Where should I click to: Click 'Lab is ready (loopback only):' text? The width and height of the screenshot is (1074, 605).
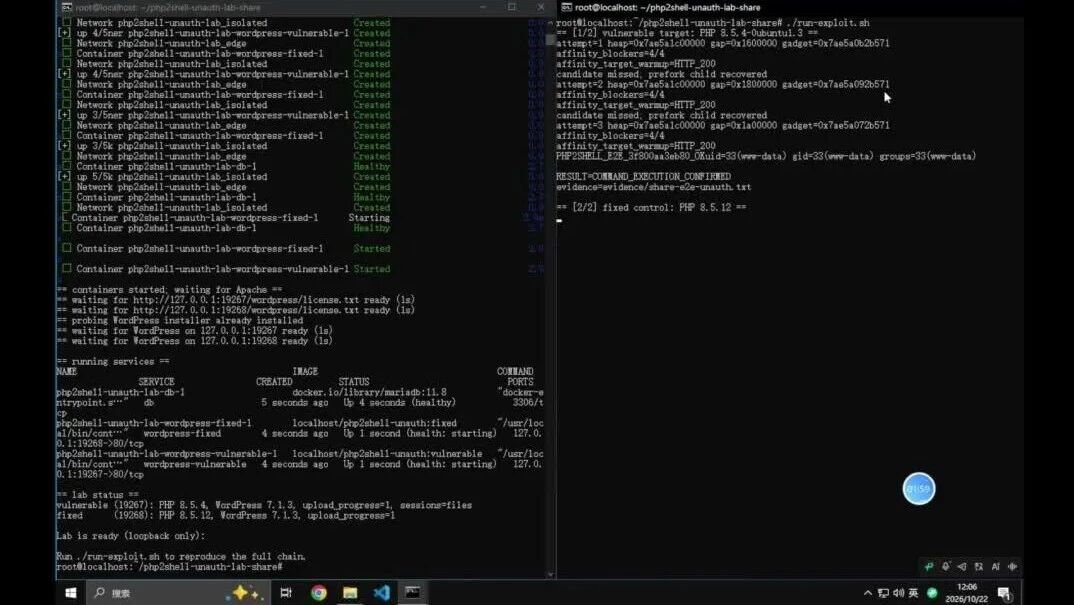click(130, 536)
